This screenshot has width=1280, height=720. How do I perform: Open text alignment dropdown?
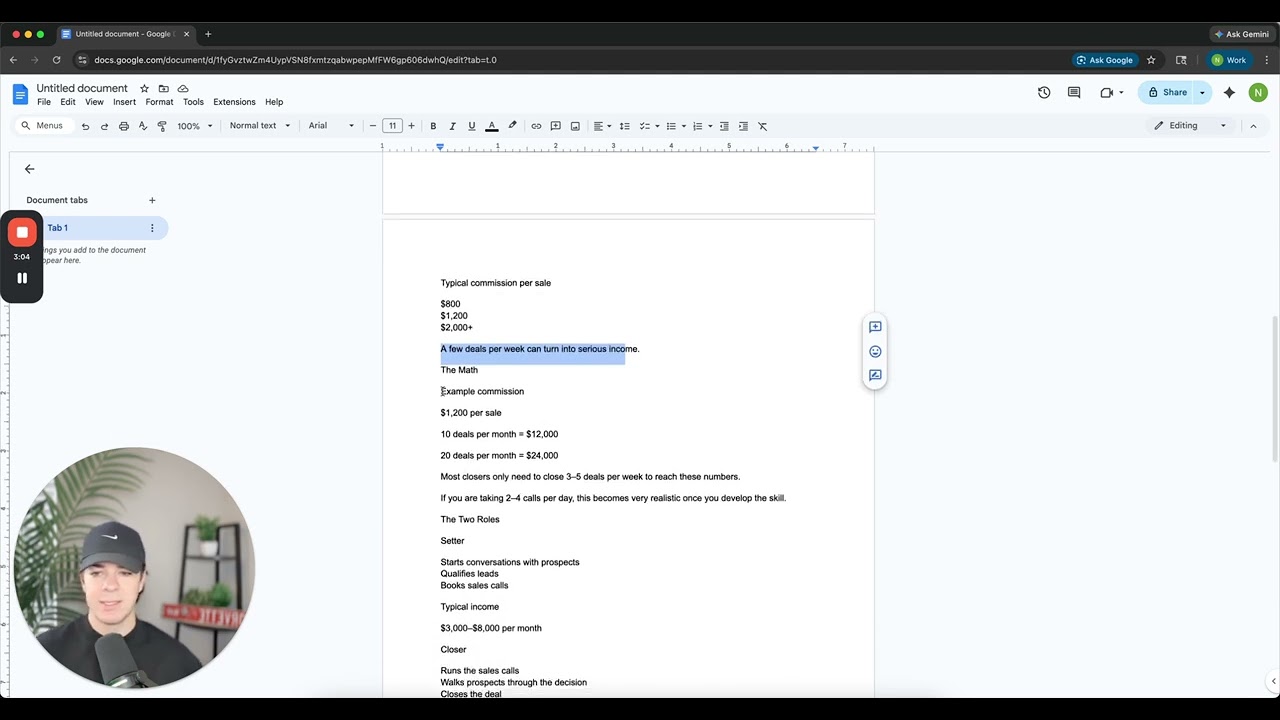pos(603,126)
